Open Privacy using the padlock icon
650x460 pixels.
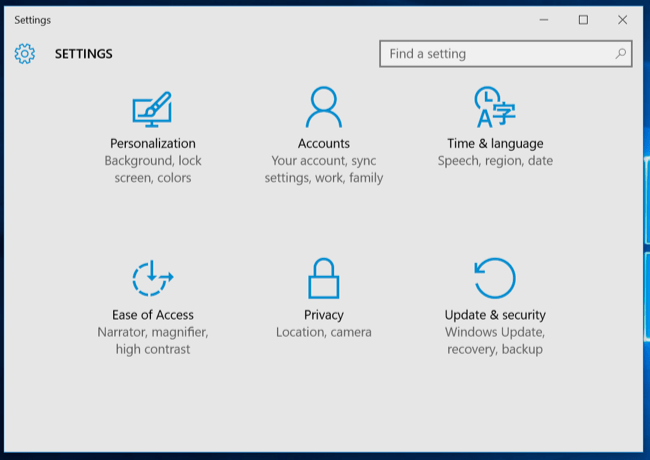(324, 278)
